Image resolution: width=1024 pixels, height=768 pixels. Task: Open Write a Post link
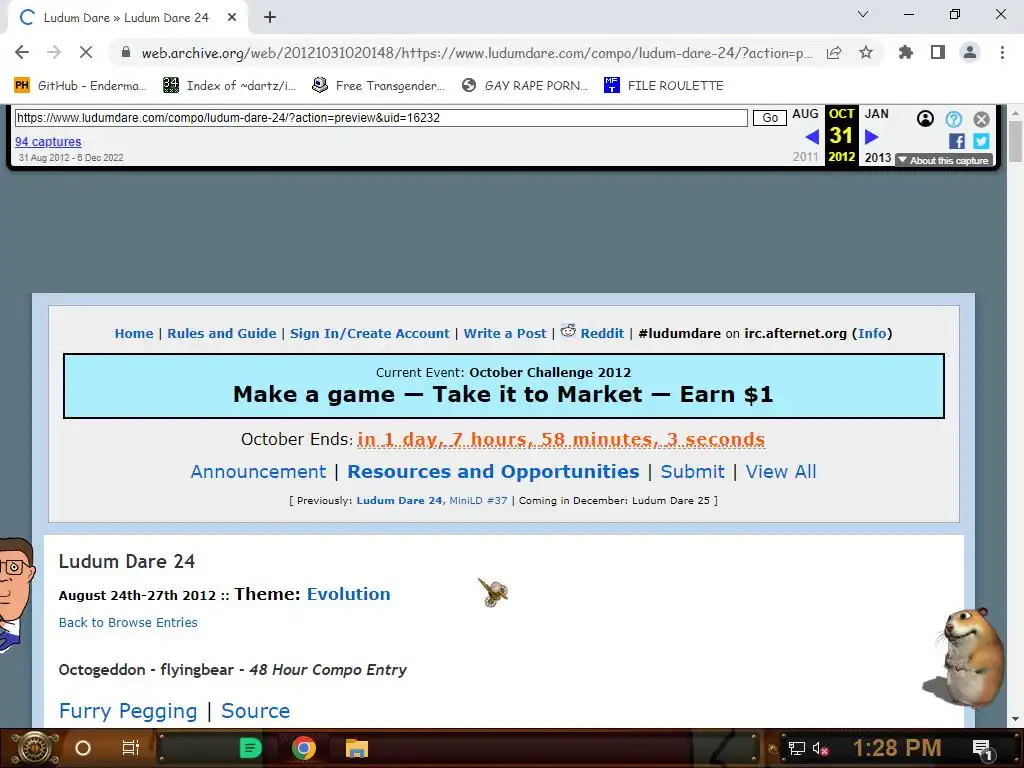click(505, 334)
